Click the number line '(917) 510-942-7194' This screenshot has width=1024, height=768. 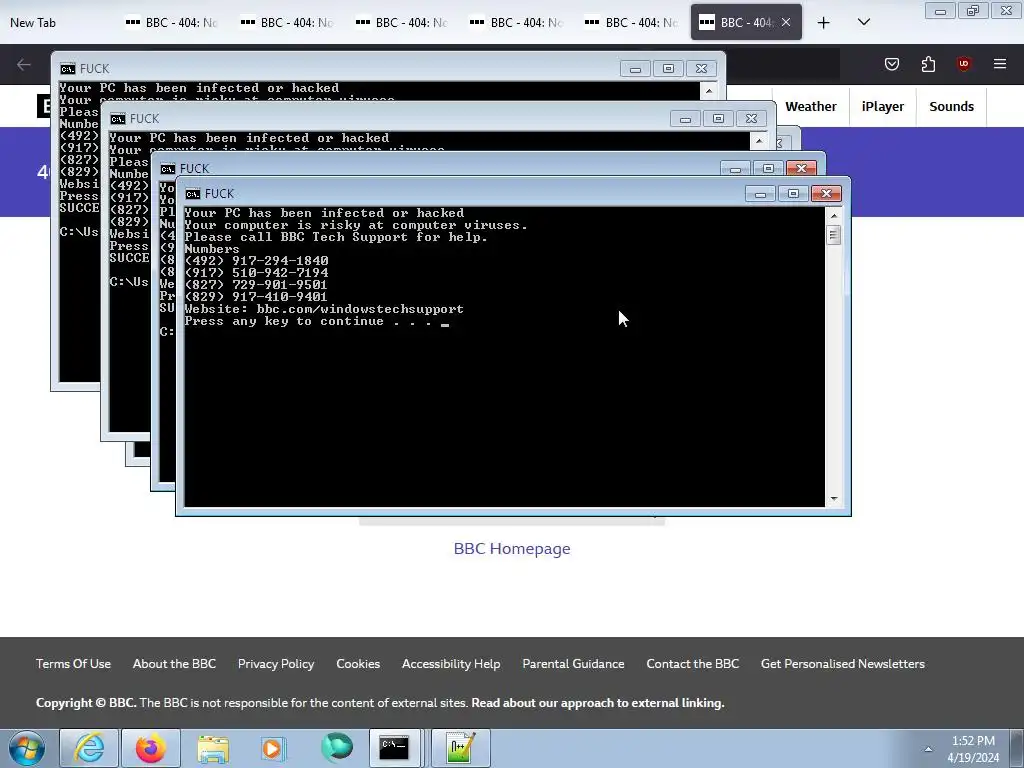tap(256, 273)
